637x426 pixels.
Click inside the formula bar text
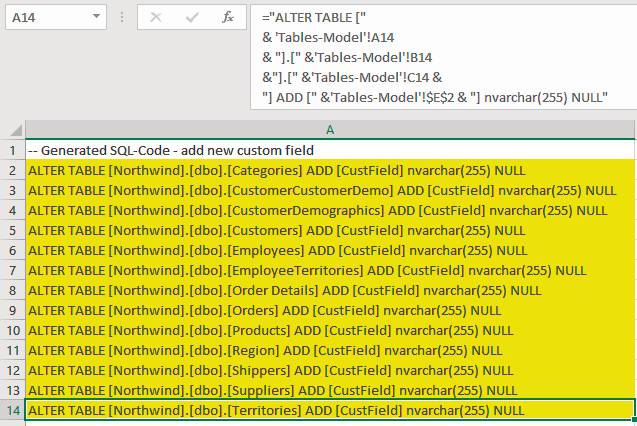[x=444, y=57]
